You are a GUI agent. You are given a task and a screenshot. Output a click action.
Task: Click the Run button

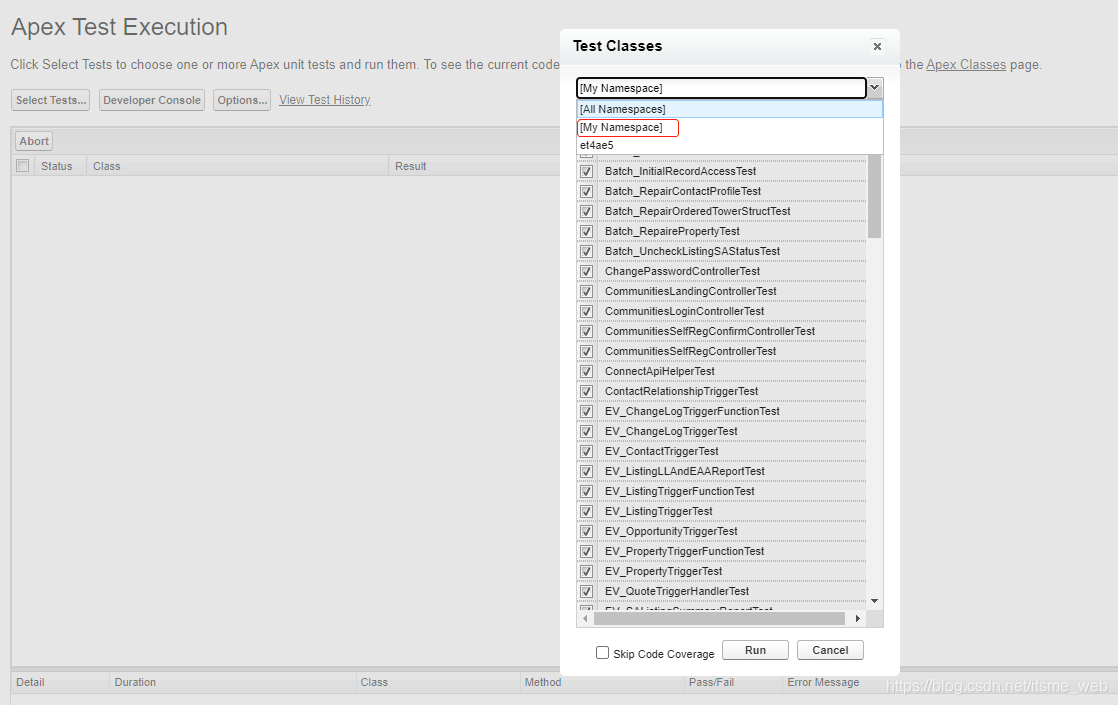coord(755,650)
